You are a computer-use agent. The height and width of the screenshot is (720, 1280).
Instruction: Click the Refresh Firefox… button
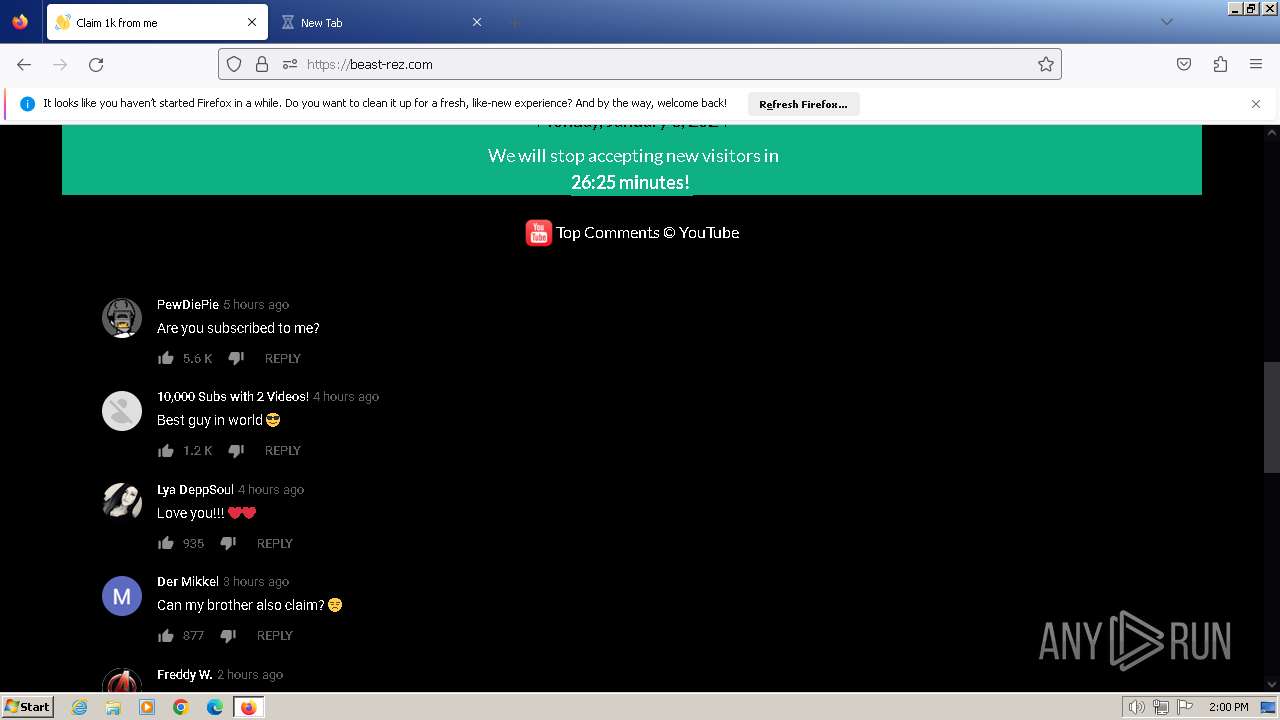pyautogui.click(x=803, y=104)
